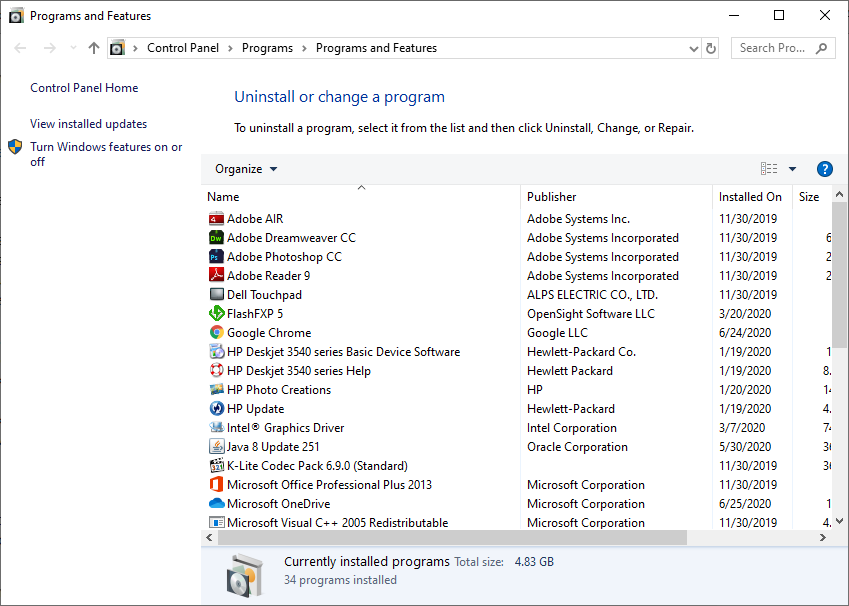Image resolution: width=849 pixels, height=606 pixels.
Task: Expand the chevron after Control Panel breadcrumb
Action: click(230, 48)
